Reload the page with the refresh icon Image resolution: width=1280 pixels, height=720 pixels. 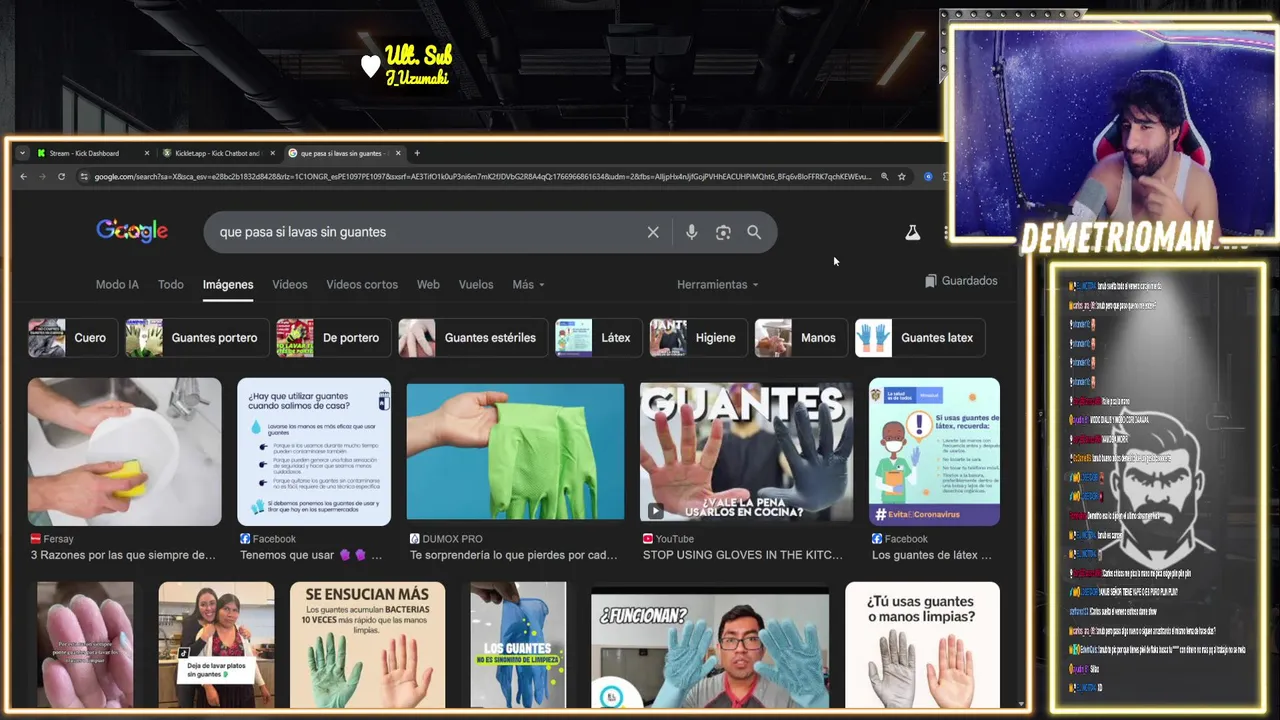click(61, 177)
